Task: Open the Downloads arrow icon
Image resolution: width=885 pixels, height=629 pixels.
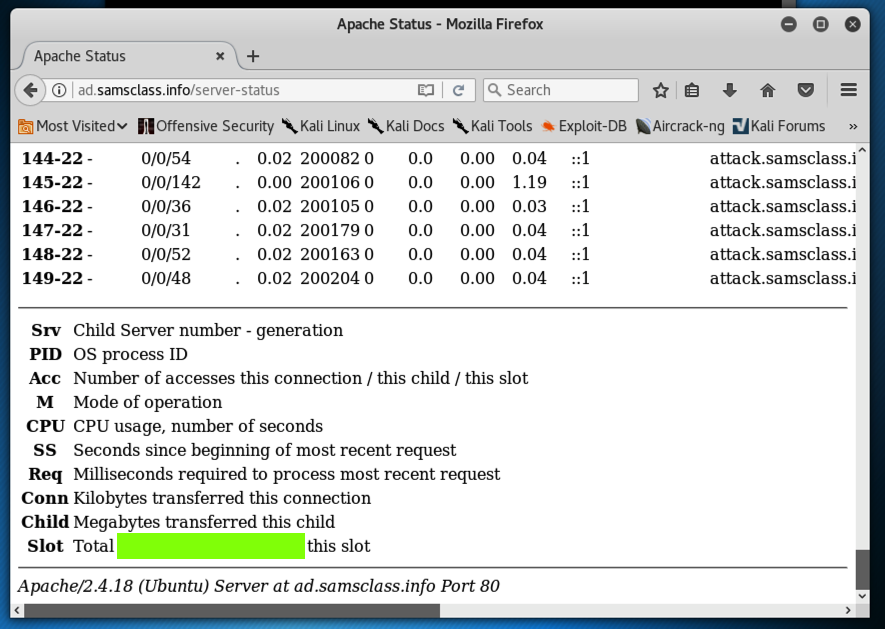Action: (x=729, y=90)
